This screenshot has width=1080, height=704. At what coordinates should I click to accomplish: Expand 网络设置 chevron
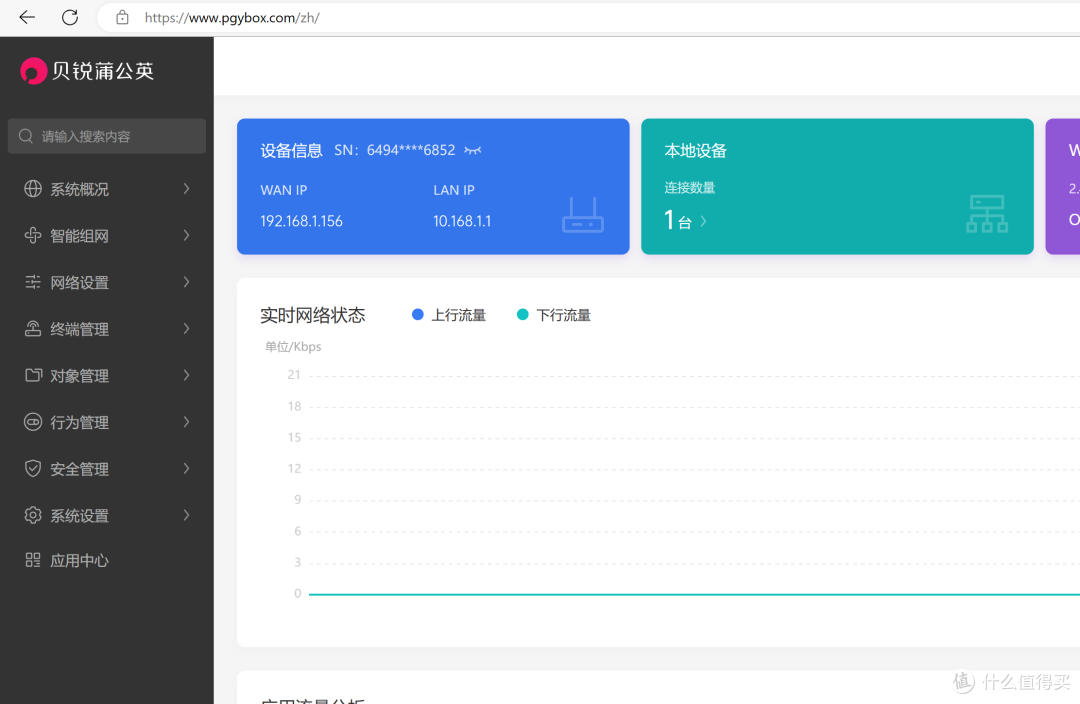tap(186, 282)
